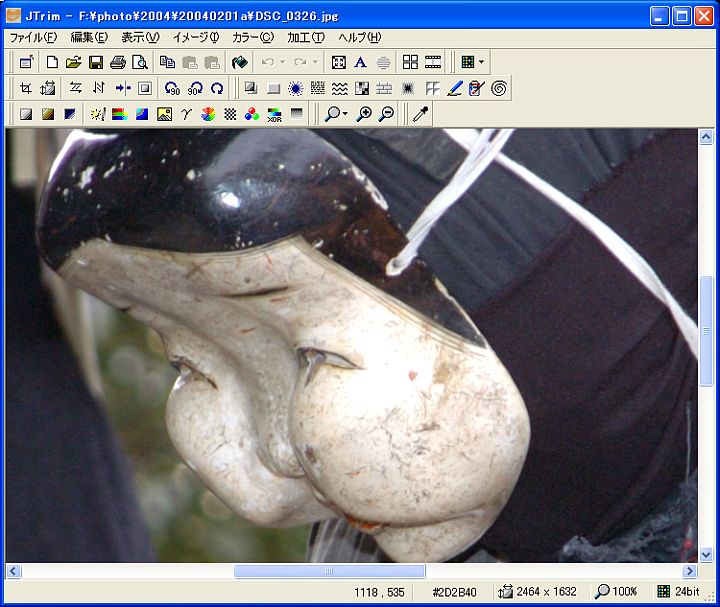Open the イメージ(I) menu
Screen dimensions: 720x607
click(x=195, y=37)
